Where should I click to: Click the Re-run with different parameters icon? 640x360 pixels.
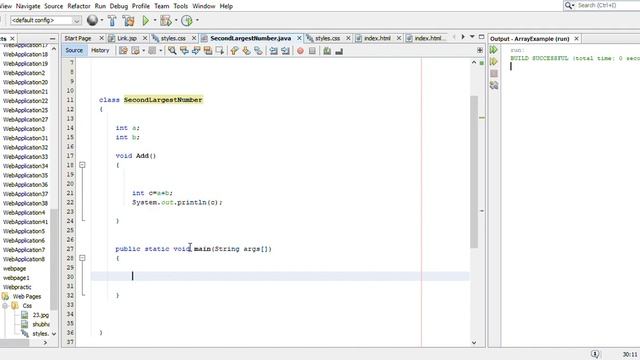coord(494,62)
